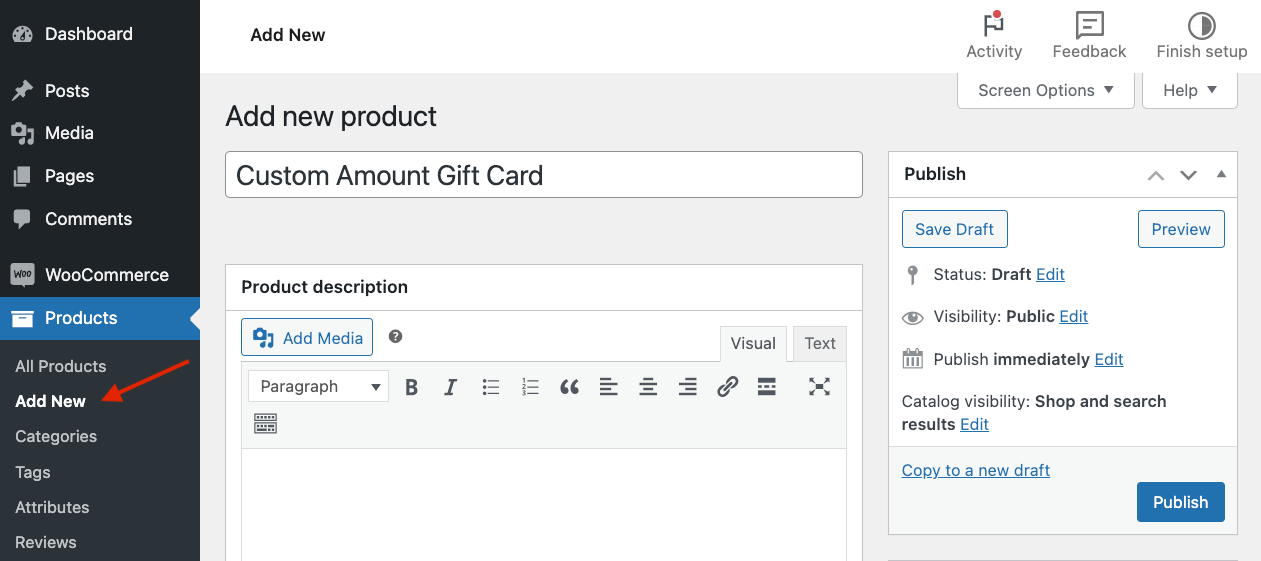Insert a bulleted list
Screen dimensions: 1261x561
tap(491, 387)
